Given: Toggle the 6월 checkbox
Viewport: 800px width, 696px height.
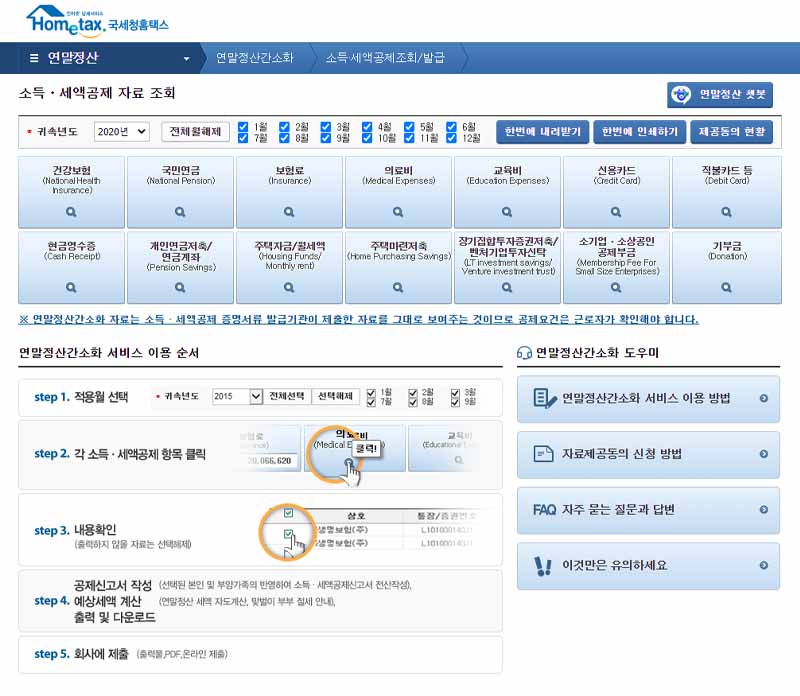Looking at the screenshot, I should (x=452, y=127).
